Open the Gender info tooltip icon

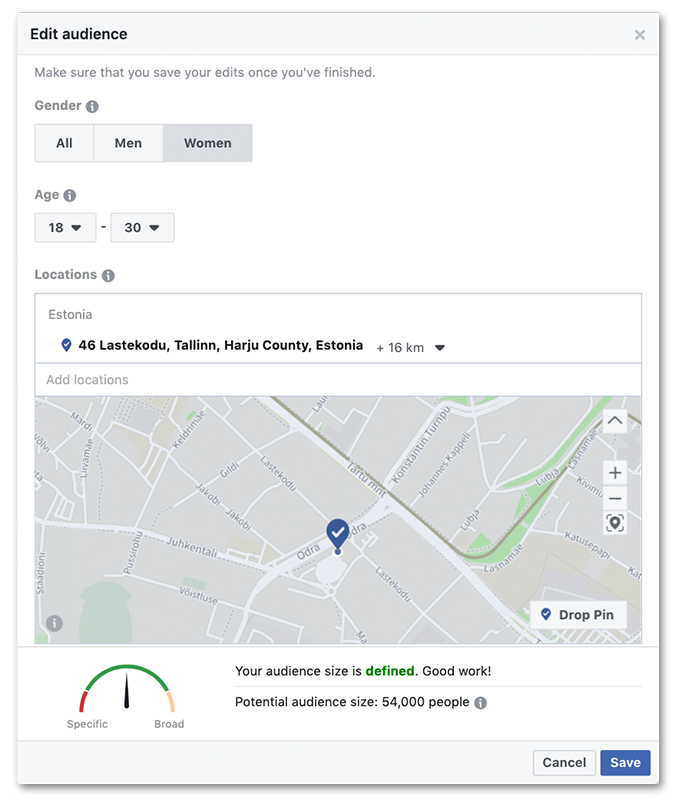click(92, 106)
